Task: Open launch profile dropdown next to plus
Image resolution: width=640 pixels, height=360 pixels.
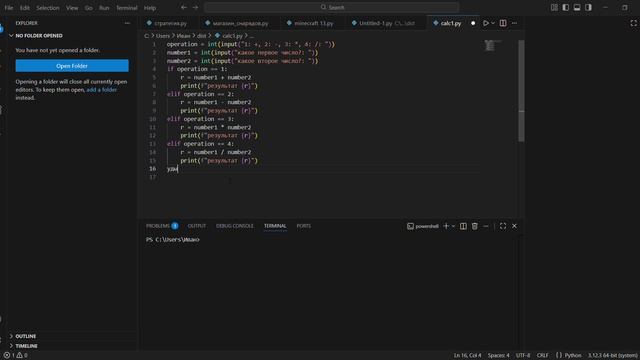Action: [x=453, y=226]
